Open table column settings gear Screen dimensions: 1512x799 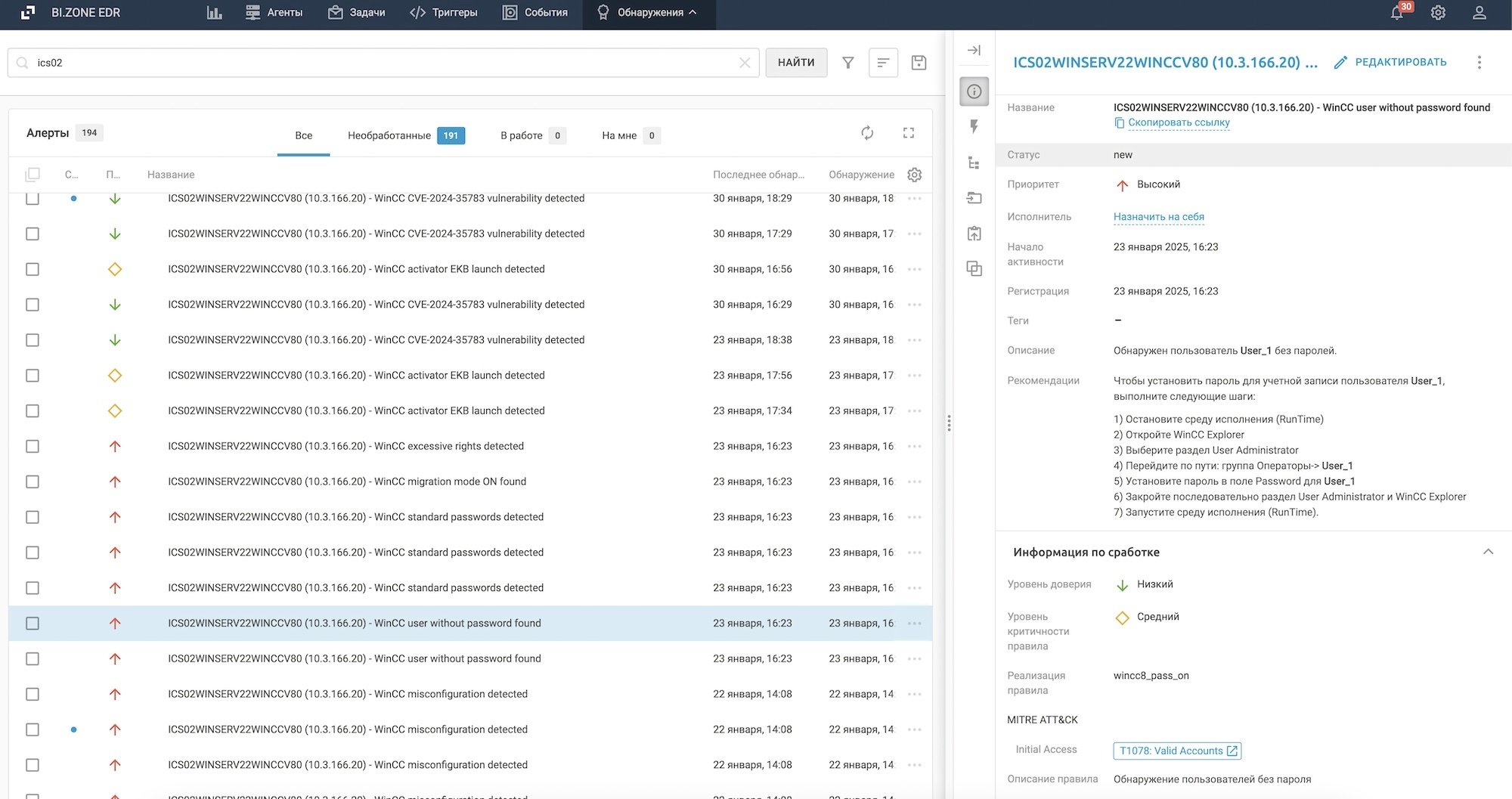pos(914,175)
